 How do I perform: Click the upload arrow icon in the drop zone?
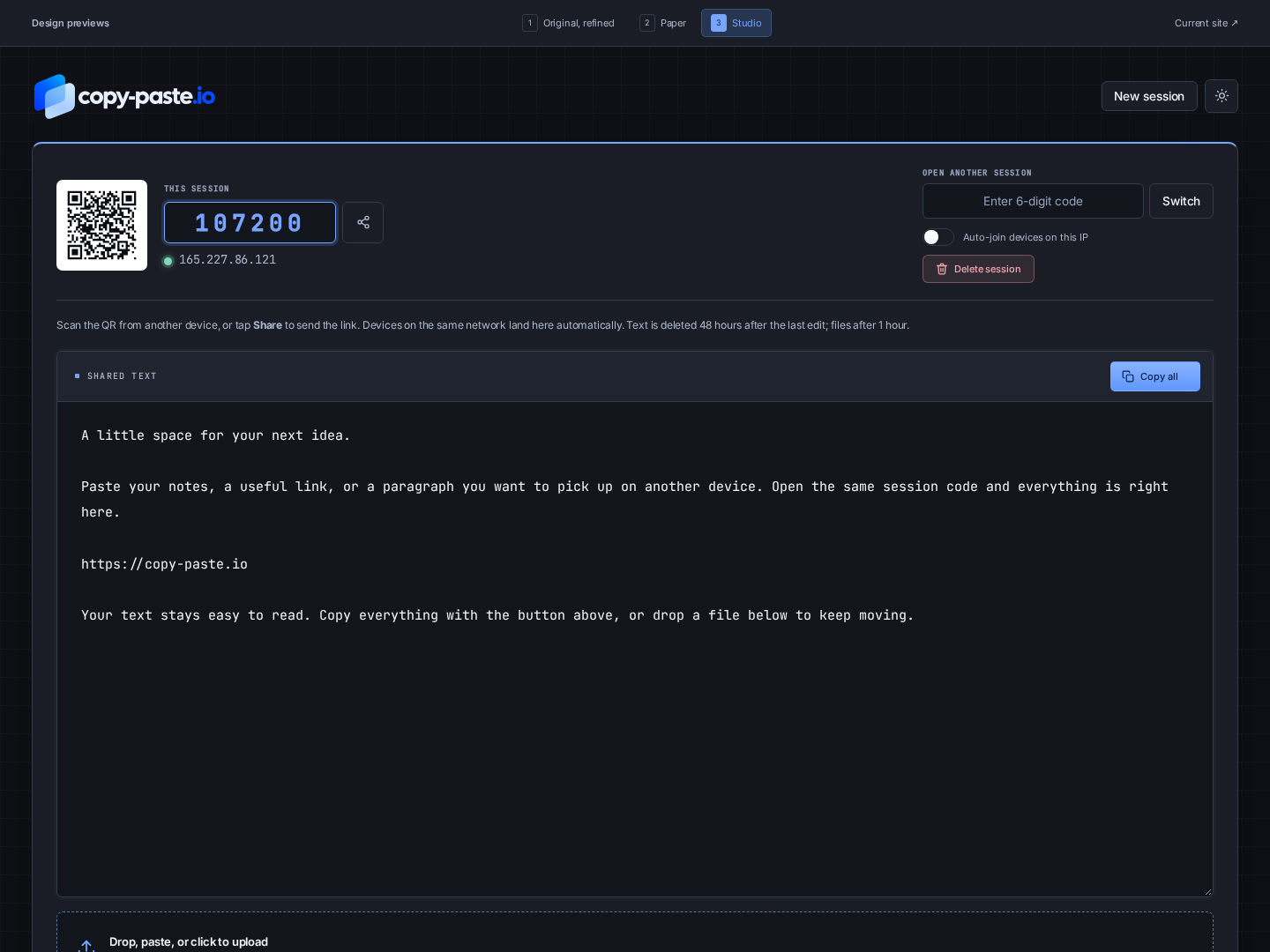86,945
